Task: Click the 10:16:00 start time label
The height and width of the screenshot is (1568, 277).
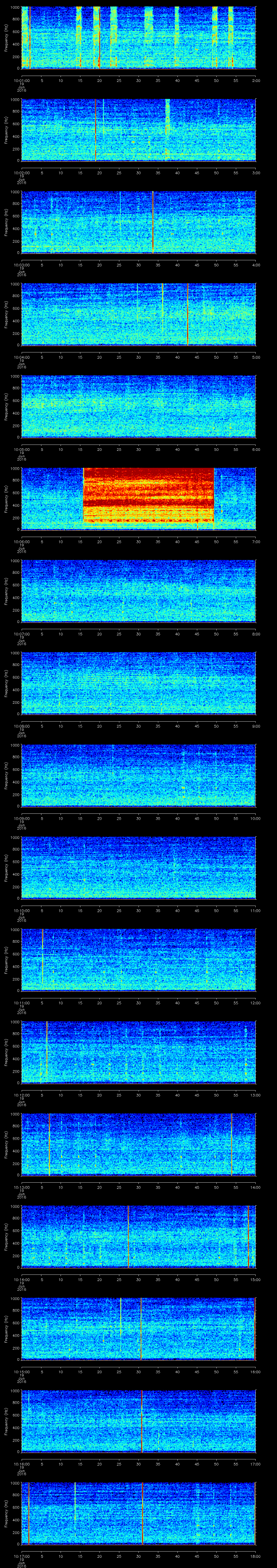Action: (21, 1463)
